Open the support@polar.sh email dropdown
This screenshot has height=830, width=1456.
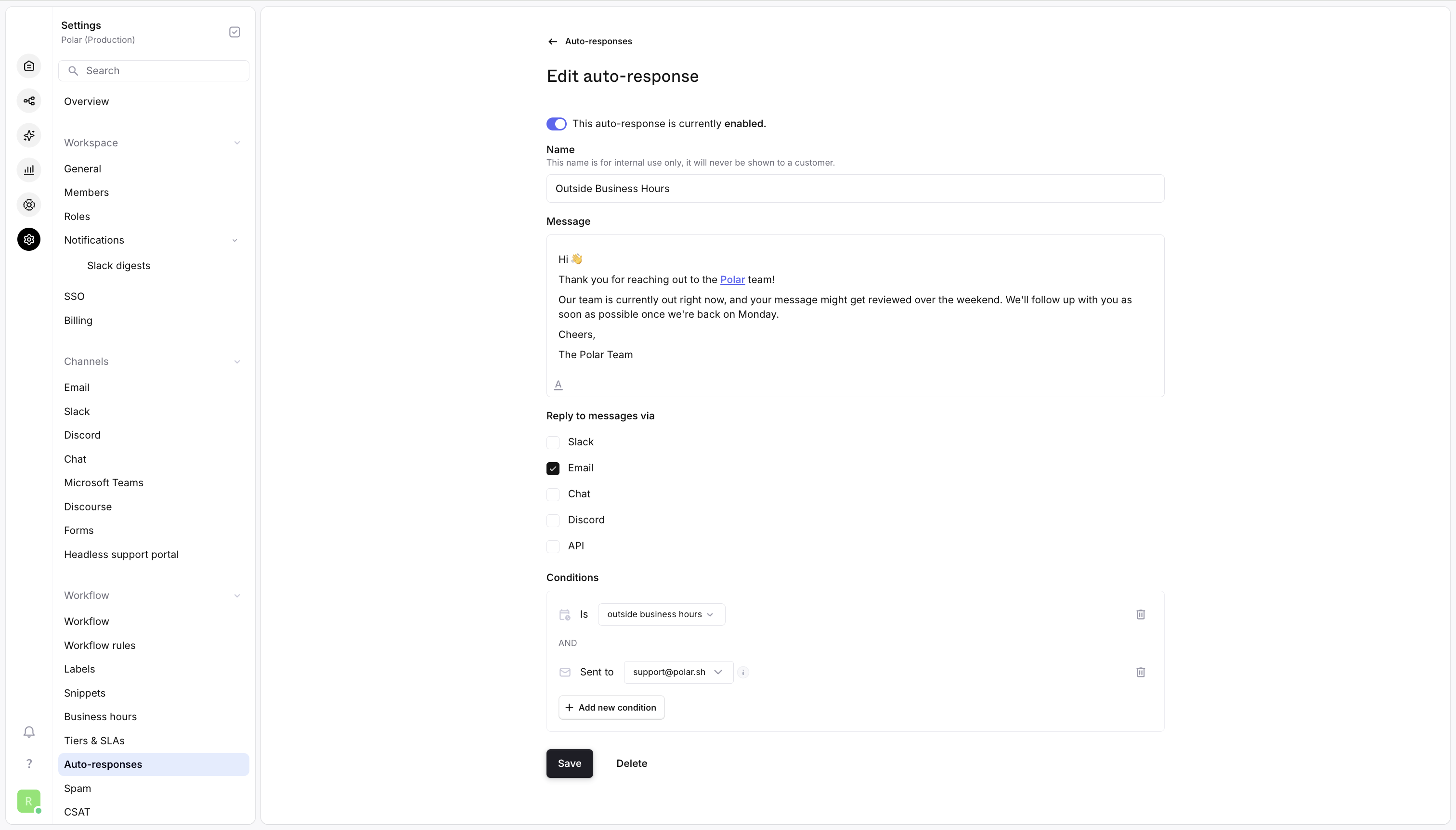tap(678, 672)
